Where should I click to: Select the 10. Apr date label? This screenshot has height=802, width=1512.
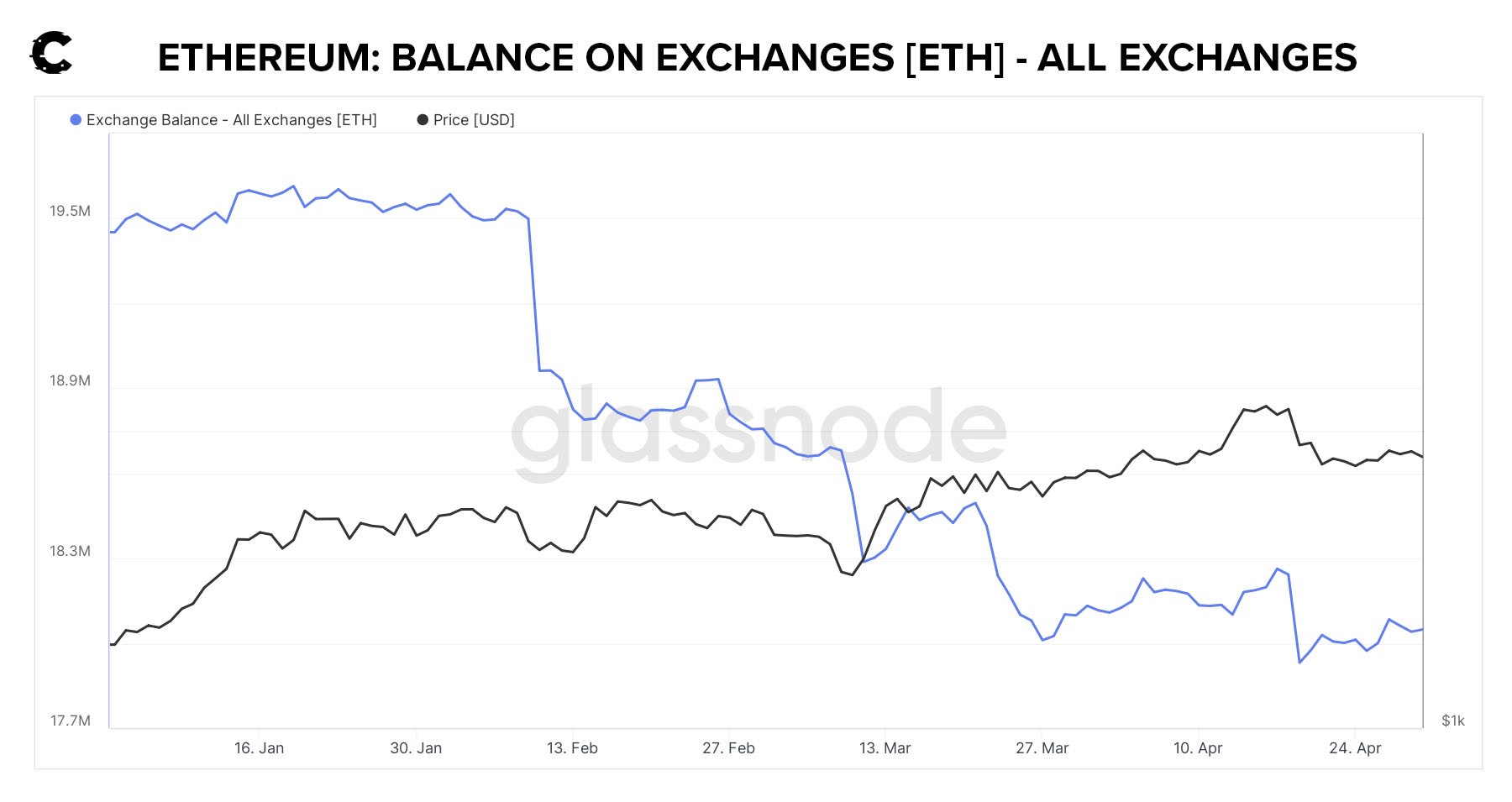pyautogui.click(x=1198, y=748)
